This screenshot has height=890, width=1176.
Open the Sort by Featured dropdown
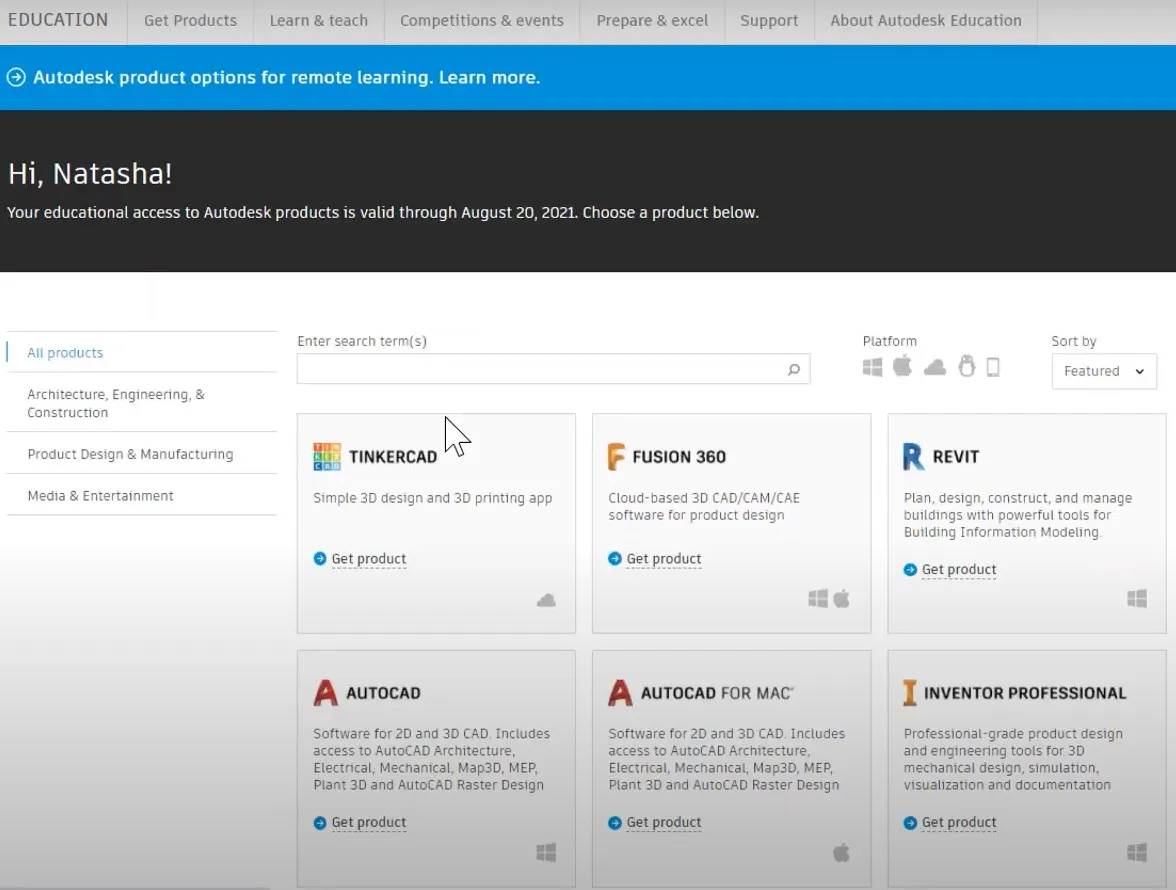click(x=1104, y=371)
